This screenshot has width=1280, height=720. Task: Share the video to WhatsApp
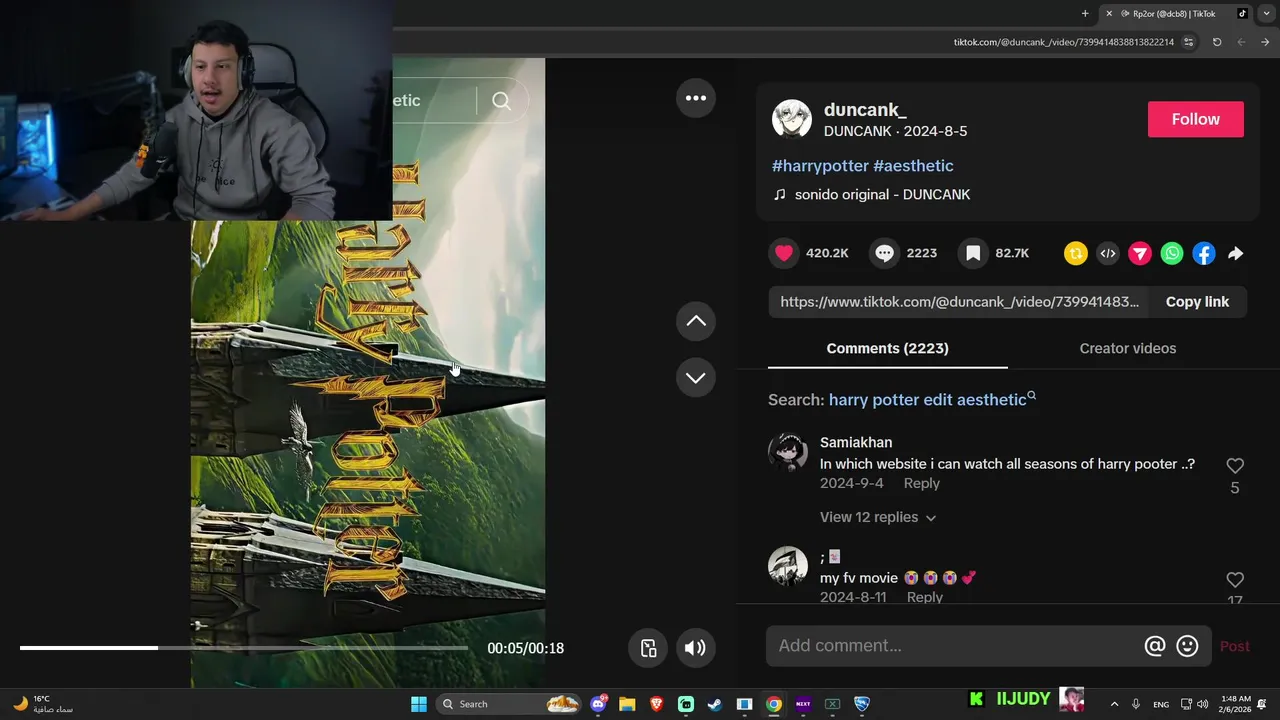click(x=1172, y=254)
